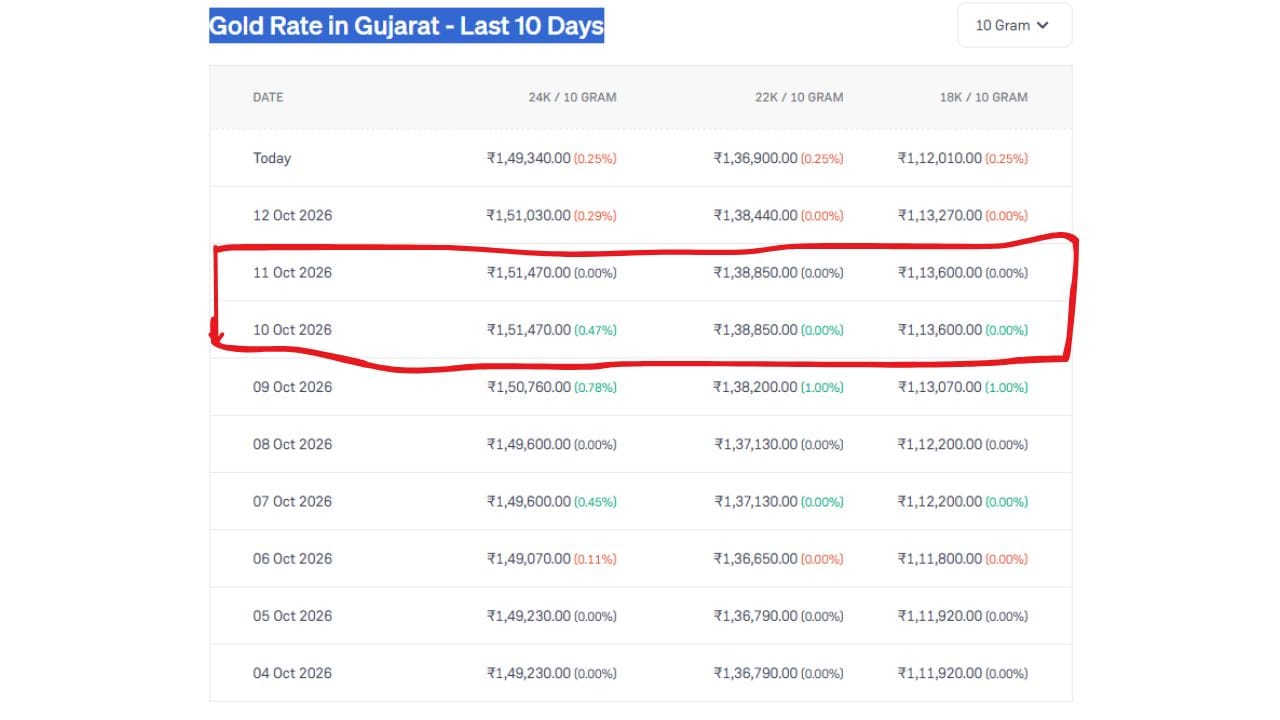Image resolution: width=1280 pixels, height=720 pixels.
Task: Select the 12 Oct 2026 date cell
Action: coord(292,215)
